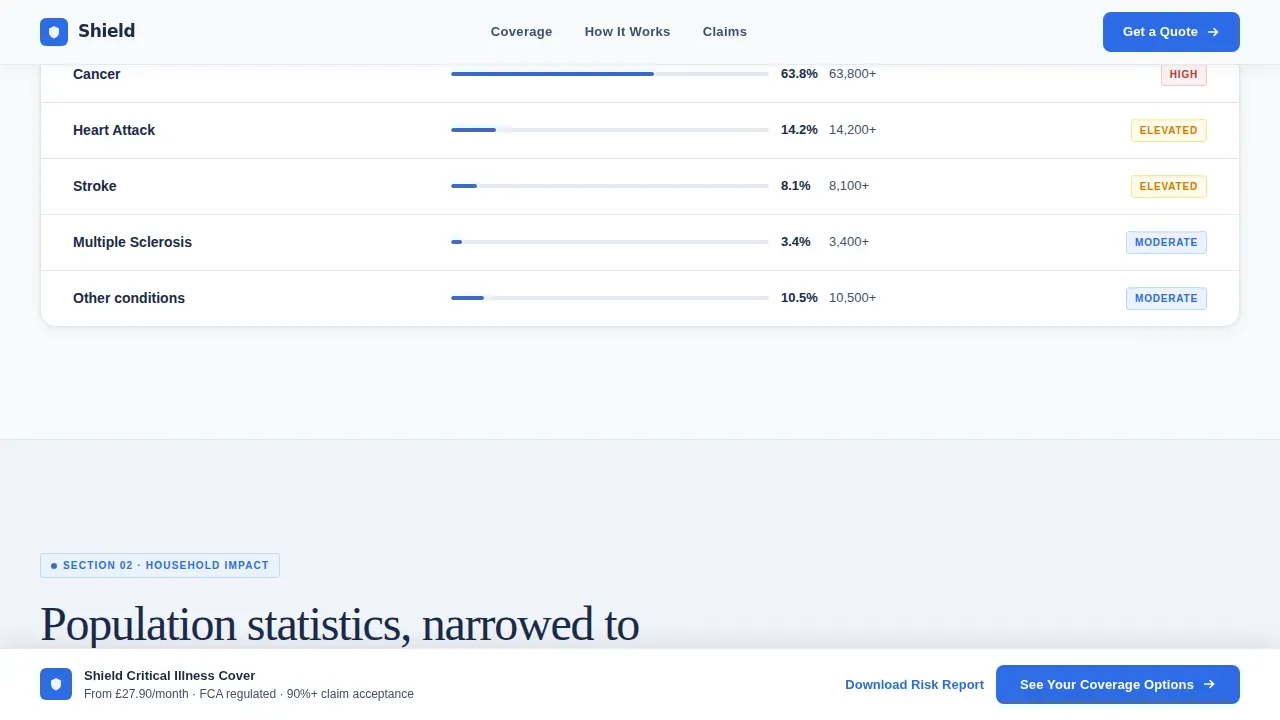Click the Heart Attack progress bar

point(610,130)
